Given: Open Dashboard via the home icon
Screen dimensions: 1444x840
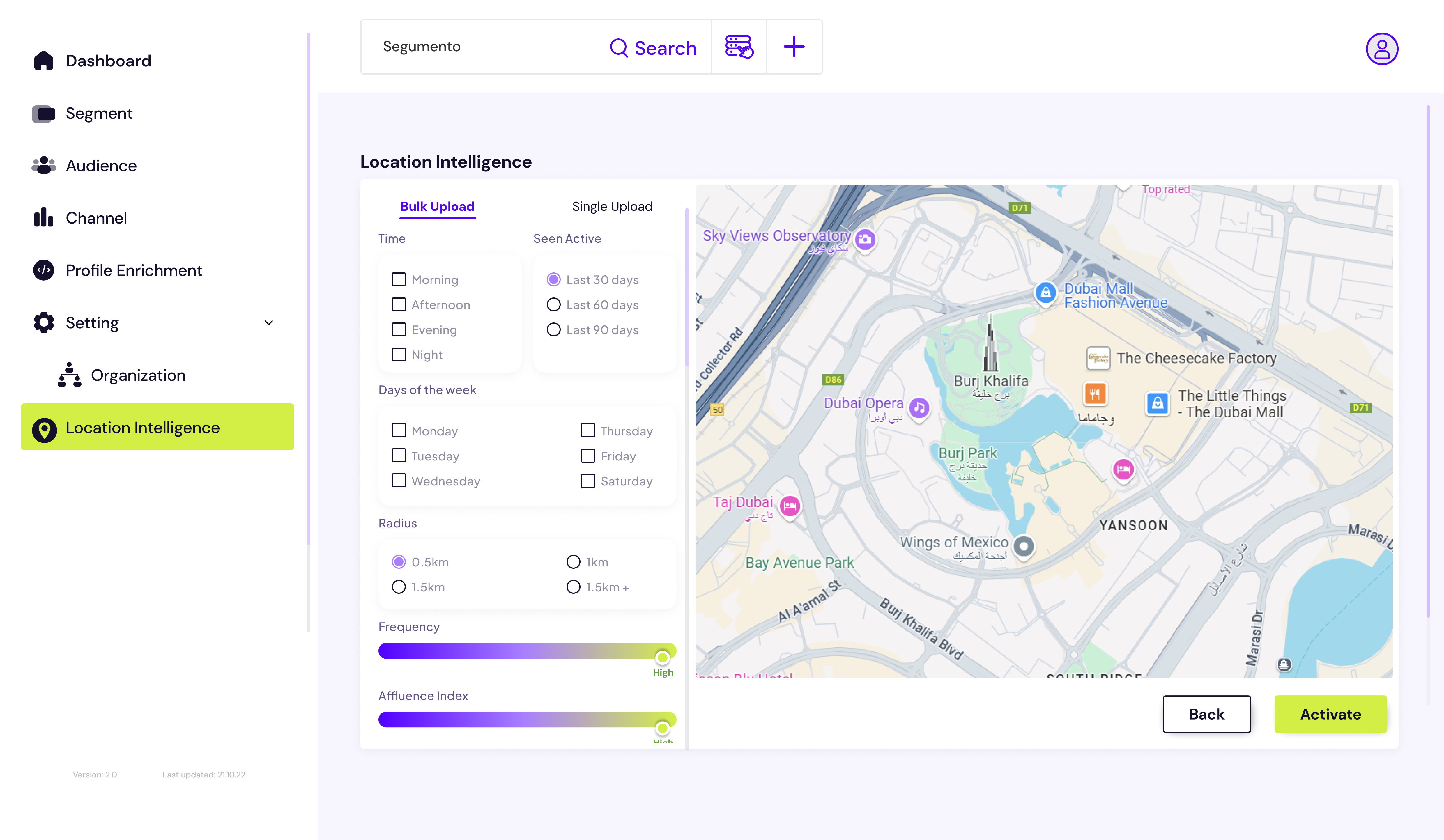Looking at the screenshot, I should (44, 61).
